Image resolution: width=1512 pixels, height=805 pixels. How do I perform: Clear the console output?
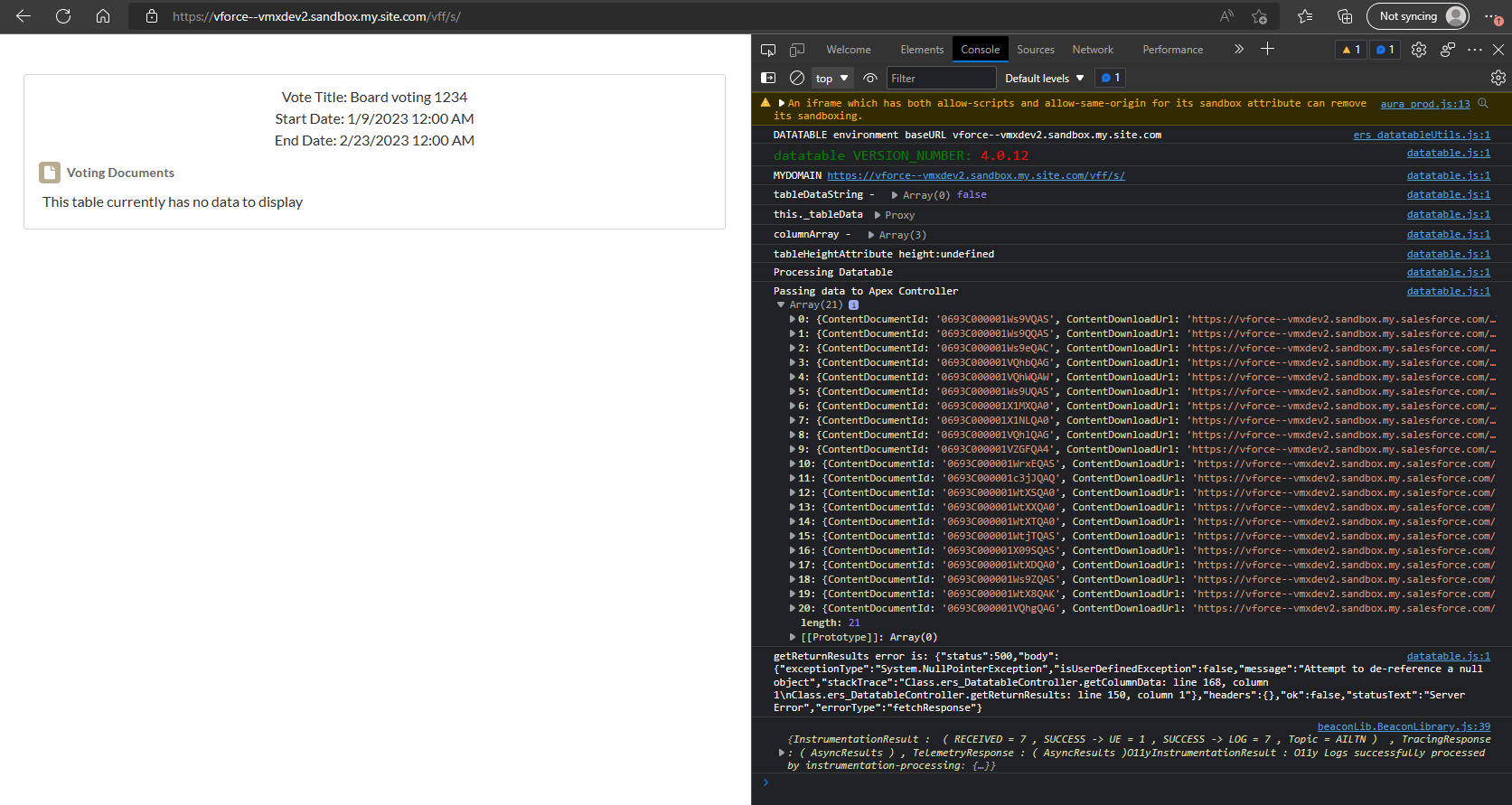797,78
